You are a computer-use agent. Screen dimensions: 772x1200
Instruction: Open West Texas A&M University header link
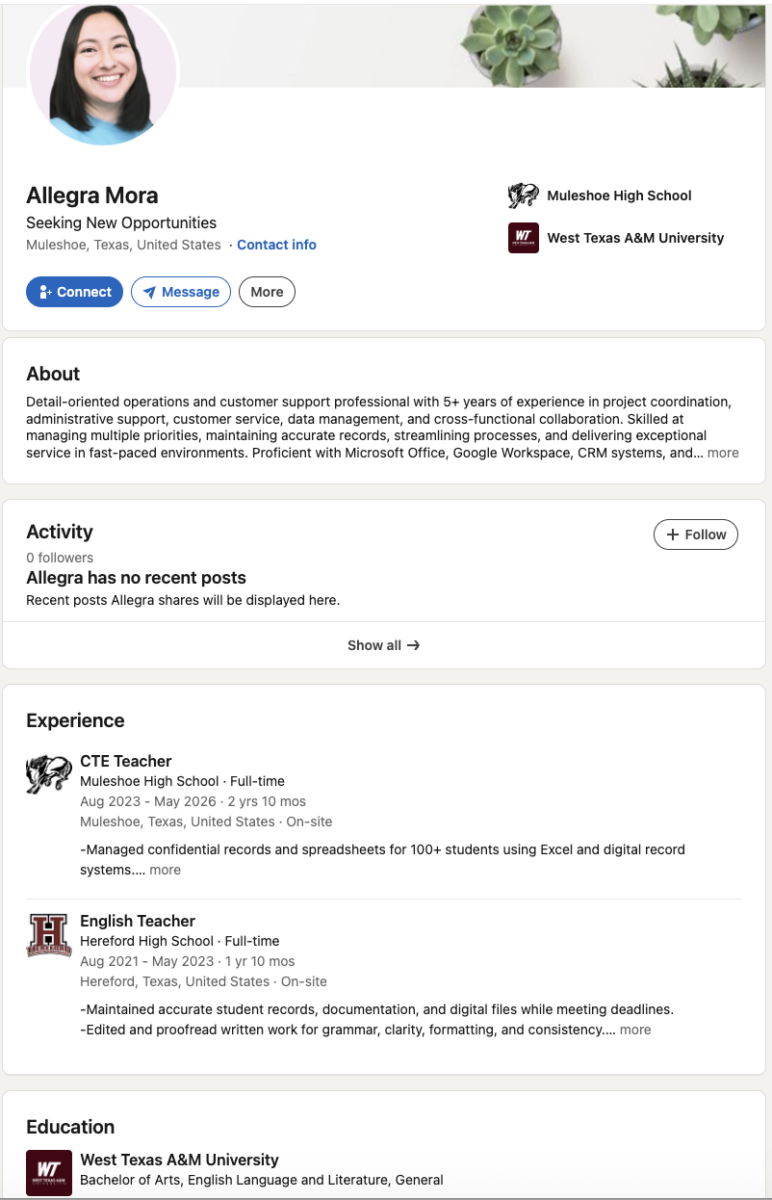635,238
